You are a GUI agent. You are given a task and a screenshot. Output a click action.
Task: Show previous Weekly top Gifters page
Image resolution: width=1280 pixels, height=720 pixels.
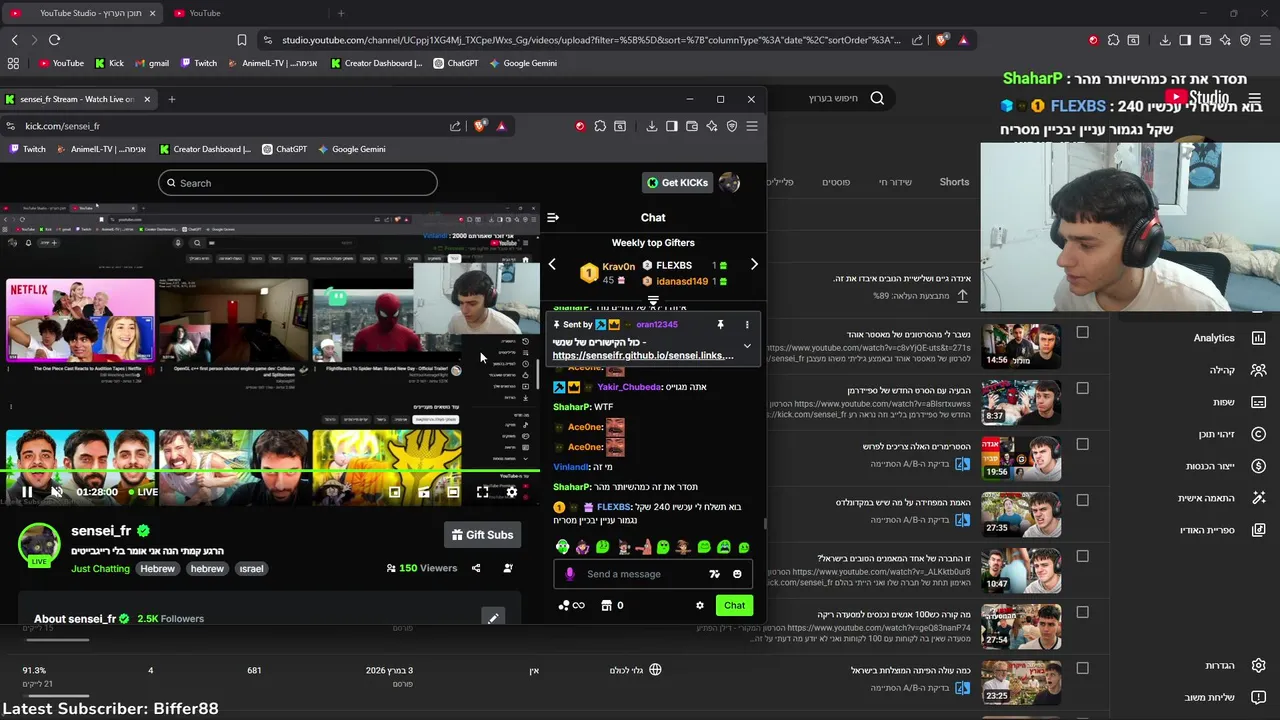point(552,265)
